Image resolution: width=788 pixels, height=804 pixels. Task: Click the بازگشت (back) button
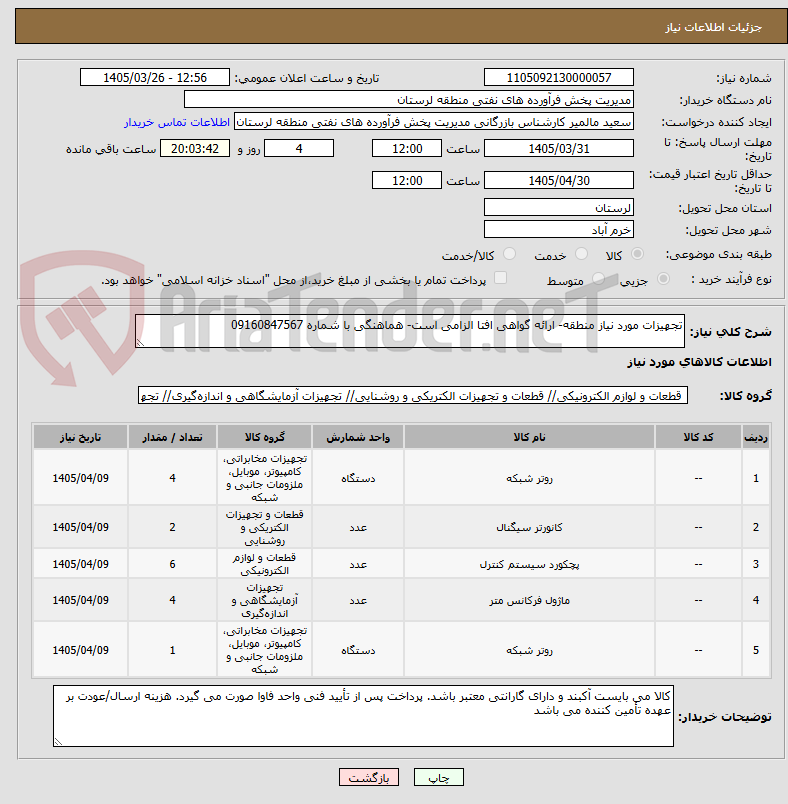tap(369, 777)
